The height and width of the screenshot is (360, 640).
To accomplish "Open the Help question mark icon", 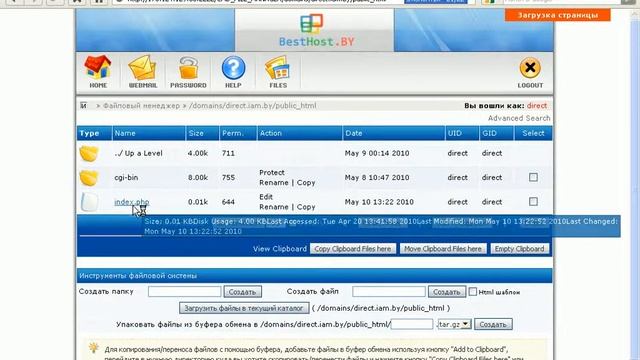I will [233, 72].
